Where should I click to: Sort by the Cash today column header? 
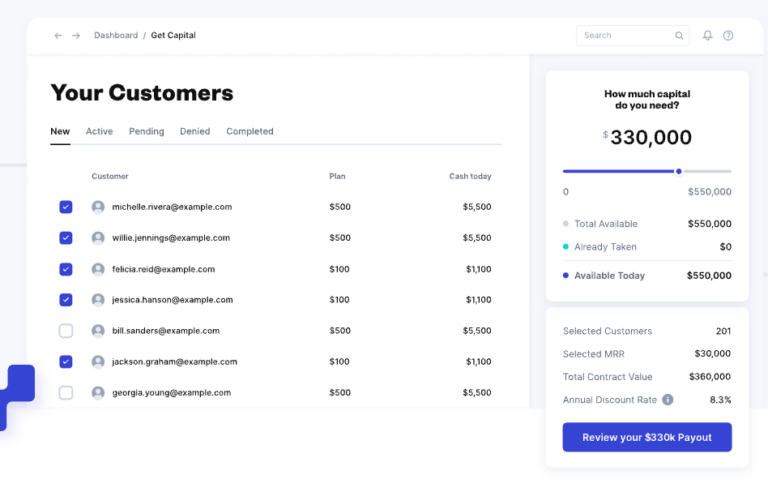tap(470, 177)
